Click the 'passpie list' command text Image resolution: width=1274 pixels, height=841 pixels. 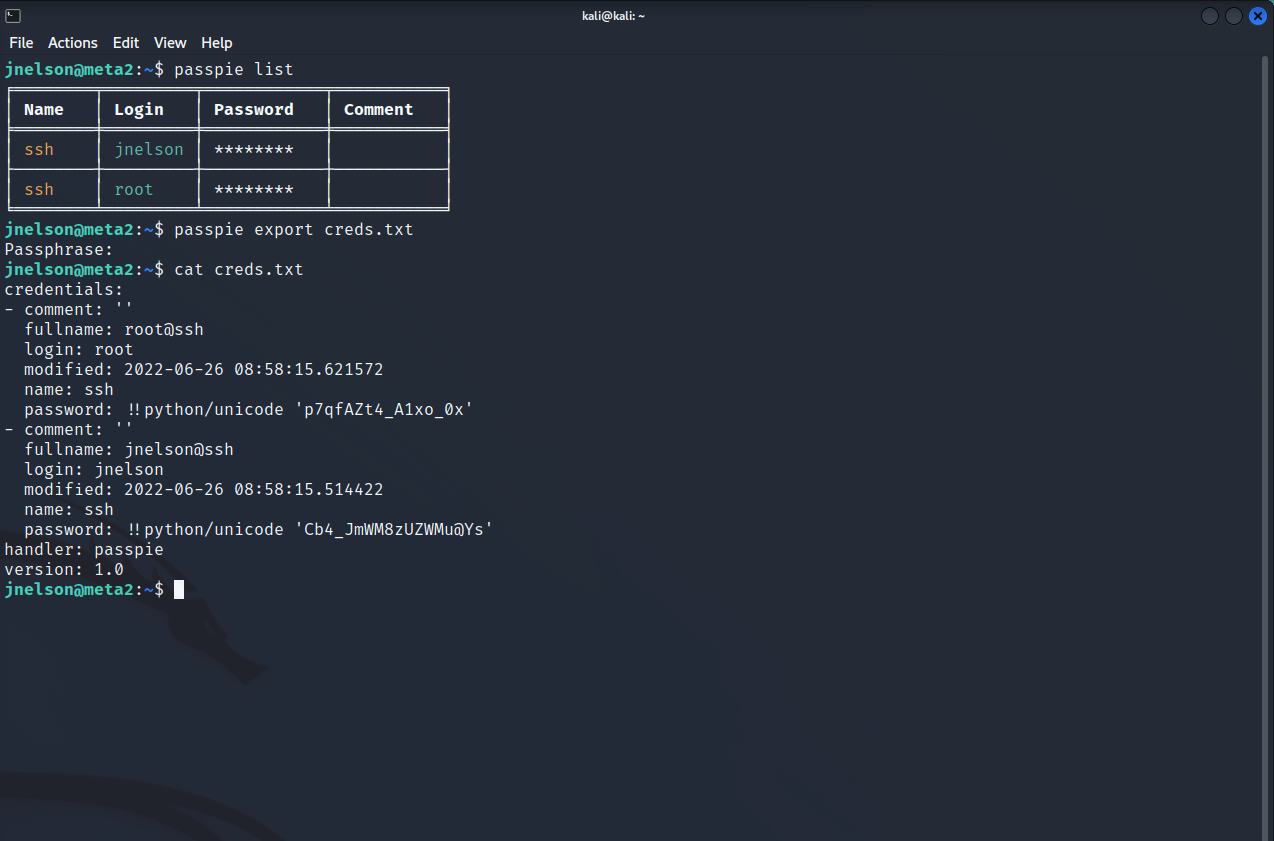pyautogui.click(x=233, y=69)
